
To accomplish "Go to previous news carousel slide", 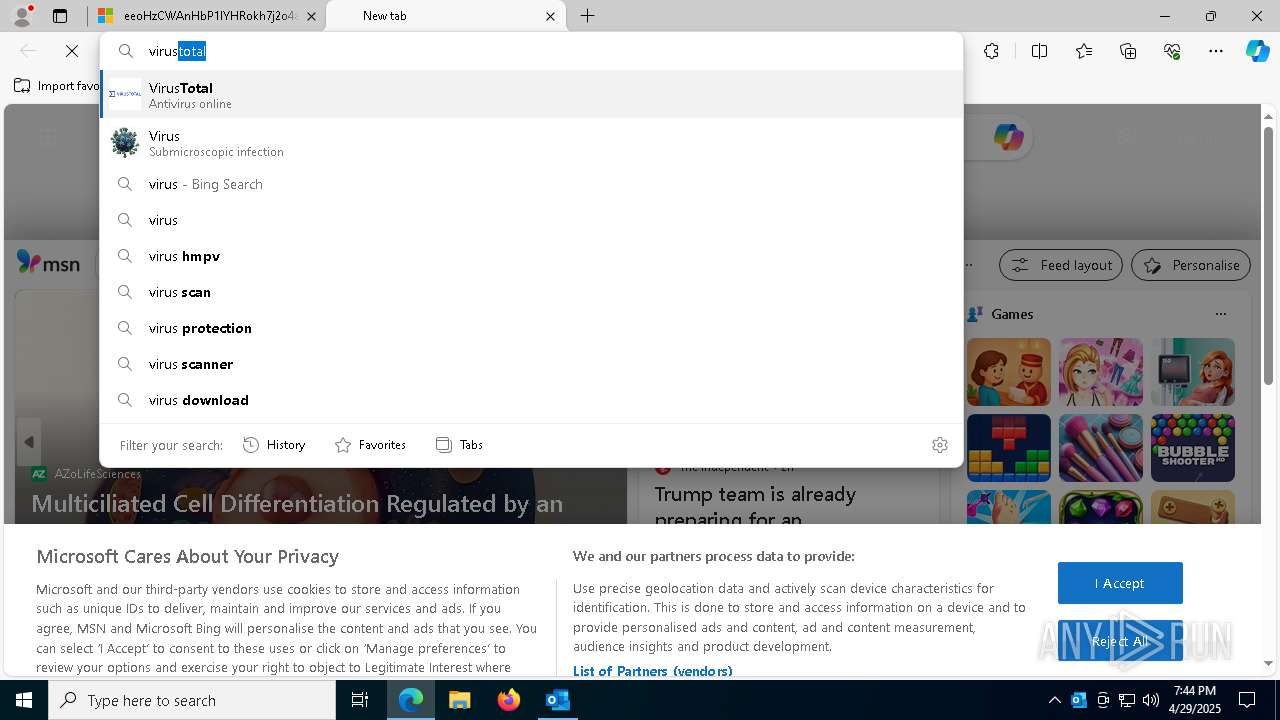I will (x=29, y=442).
